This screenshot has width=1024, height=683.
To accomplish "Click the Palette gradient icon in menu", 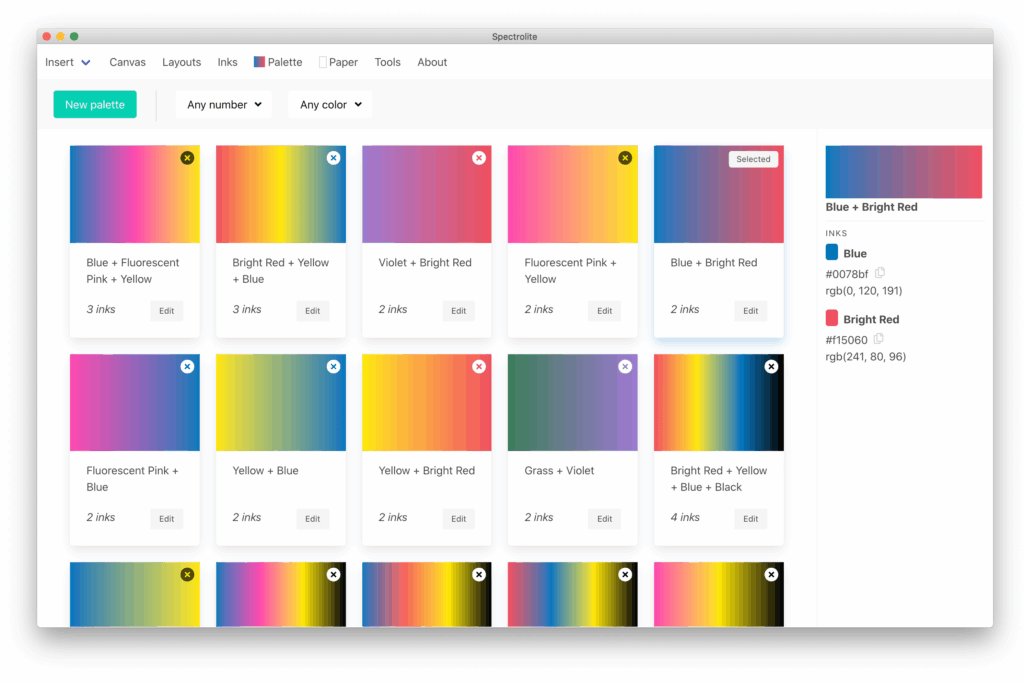I will click(259, 62).
